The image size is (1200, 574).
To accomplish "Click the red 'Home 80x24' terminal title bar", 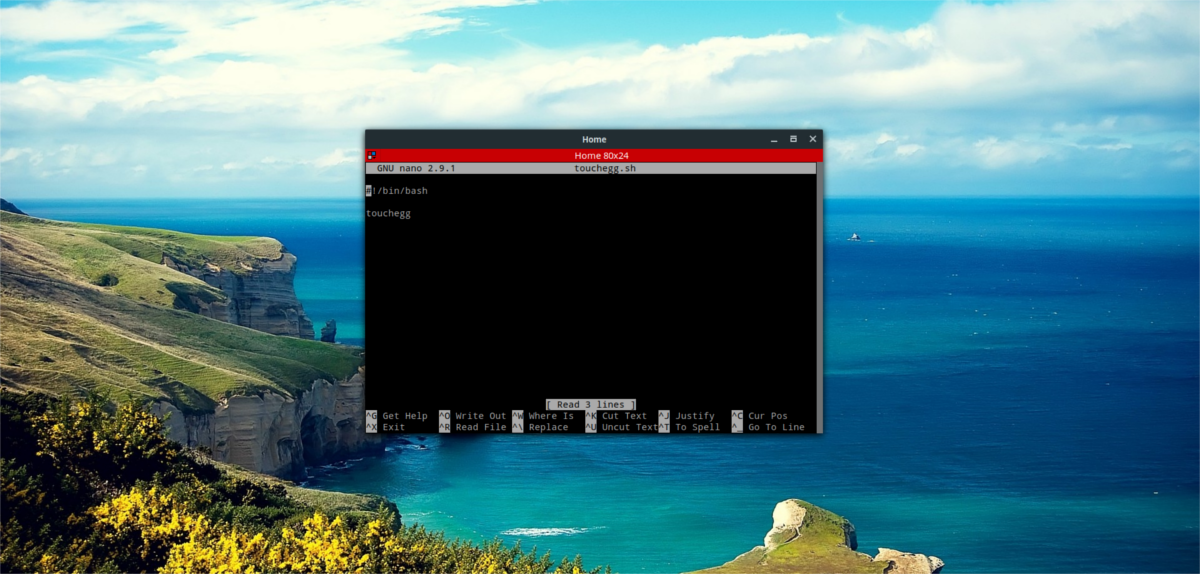I will 594,156.
